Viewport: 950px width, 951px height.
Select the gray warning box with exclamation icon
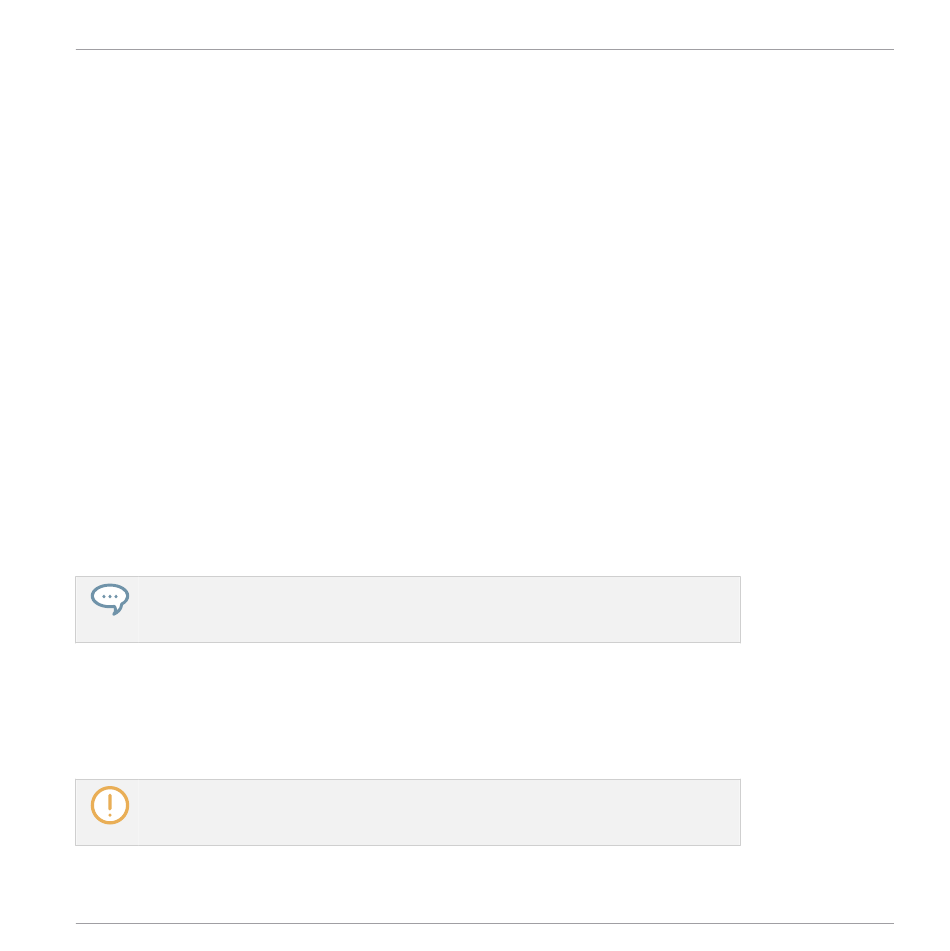click(408, 812)
